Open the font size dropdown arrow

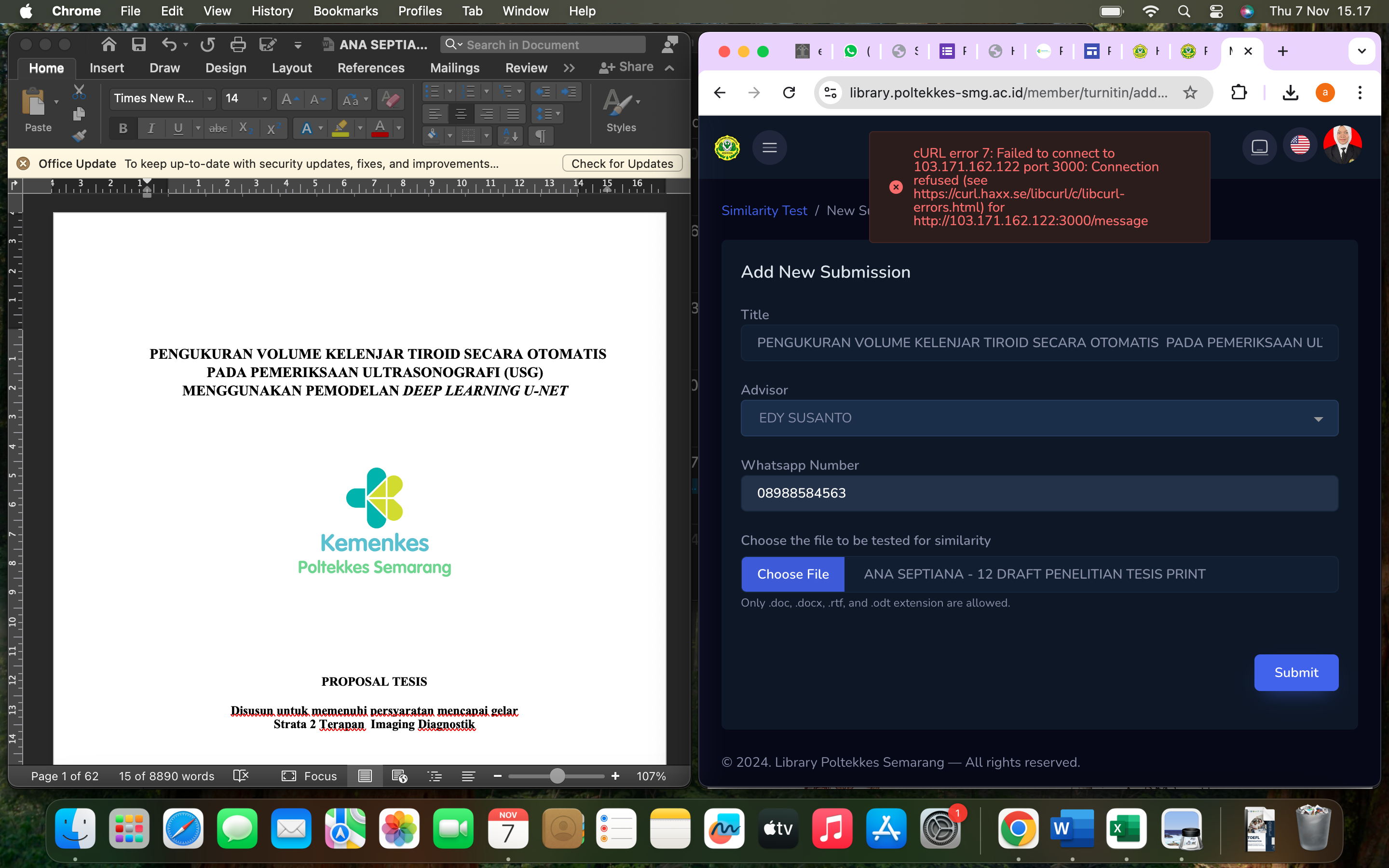tap(264, 99)
